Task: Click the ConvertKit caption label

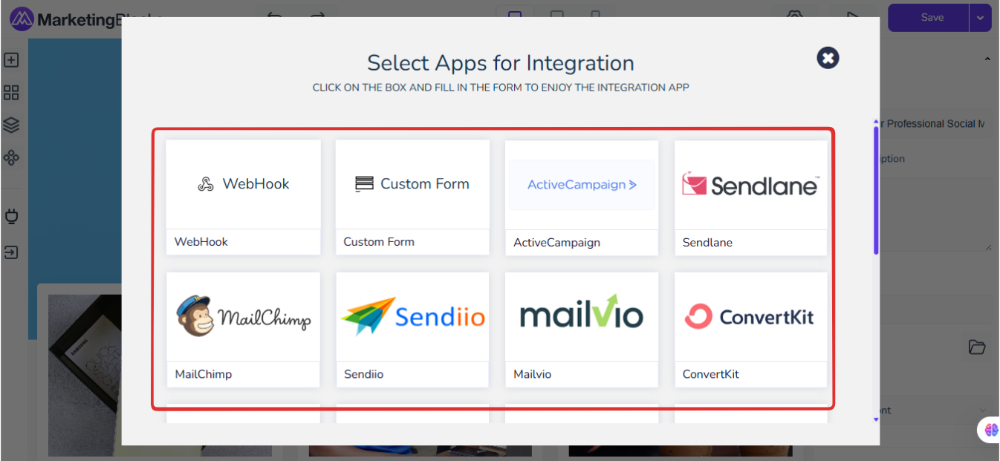Action: tap(710, 374)
